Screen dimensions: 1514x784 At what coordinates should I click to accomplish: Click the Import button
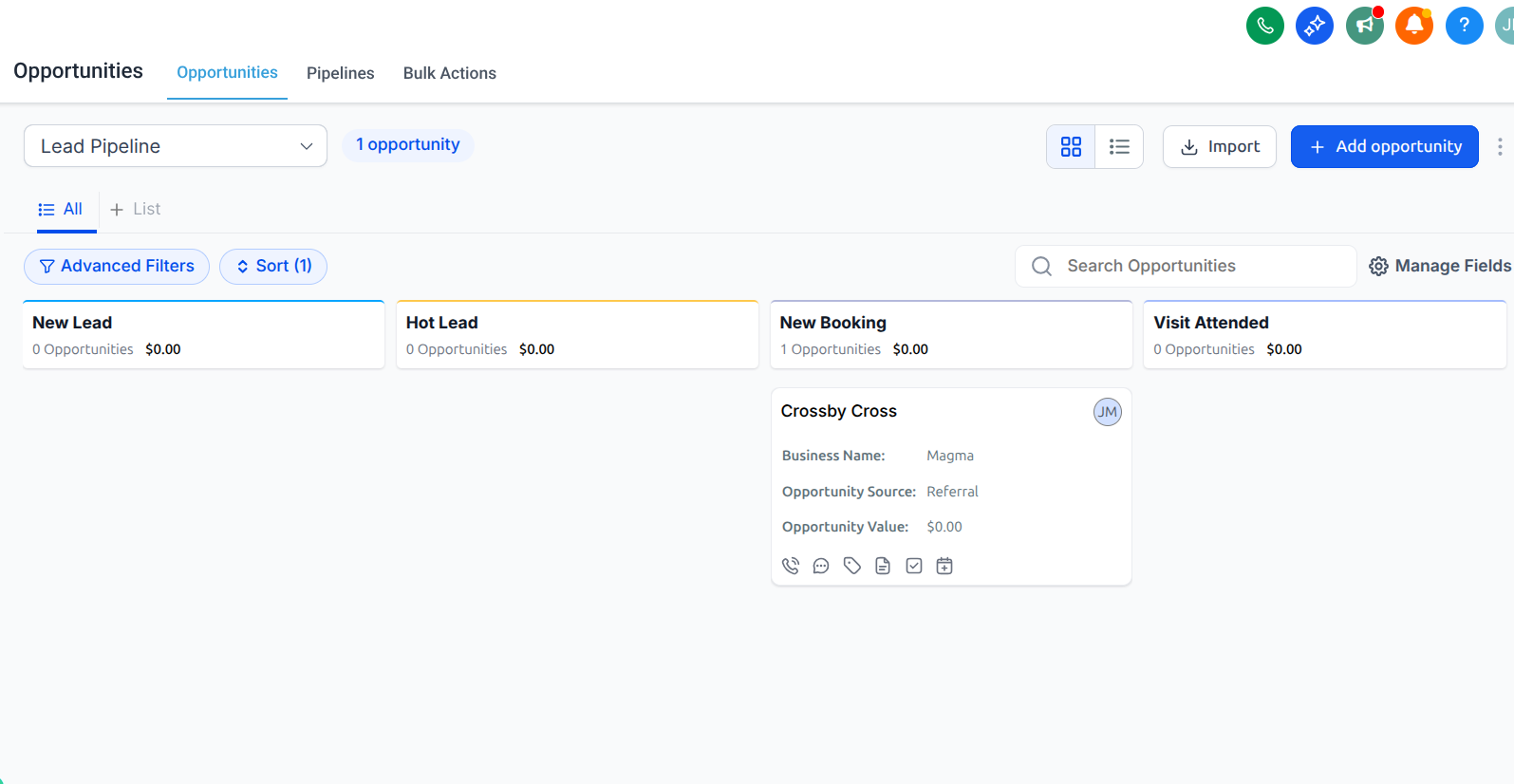click(x=1219, y=146)
